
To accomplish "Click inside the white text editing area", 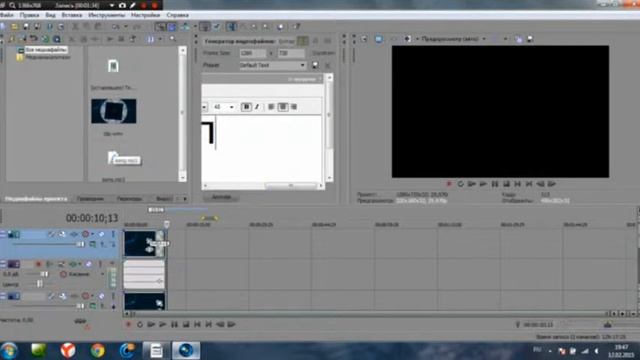I will tap(262, 149).
